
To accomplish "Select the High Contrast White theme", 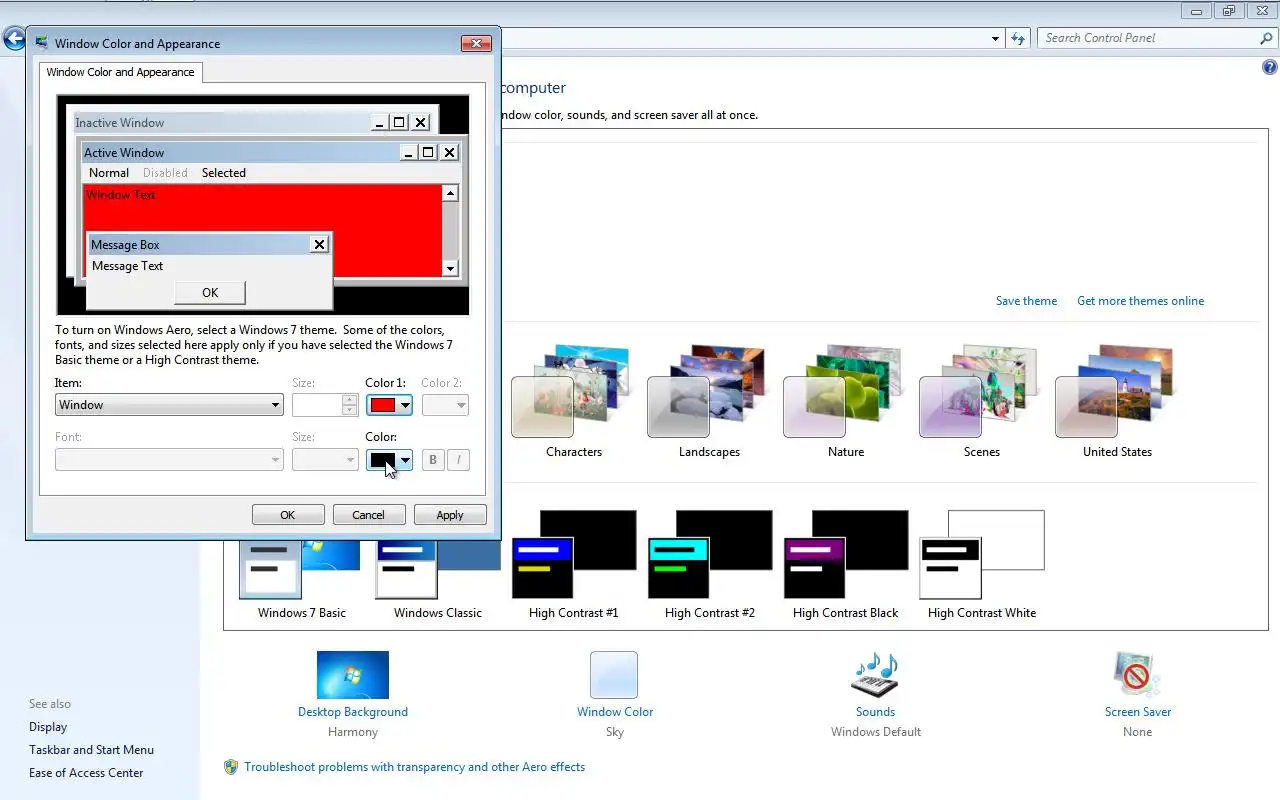I will tap(981, 565).
